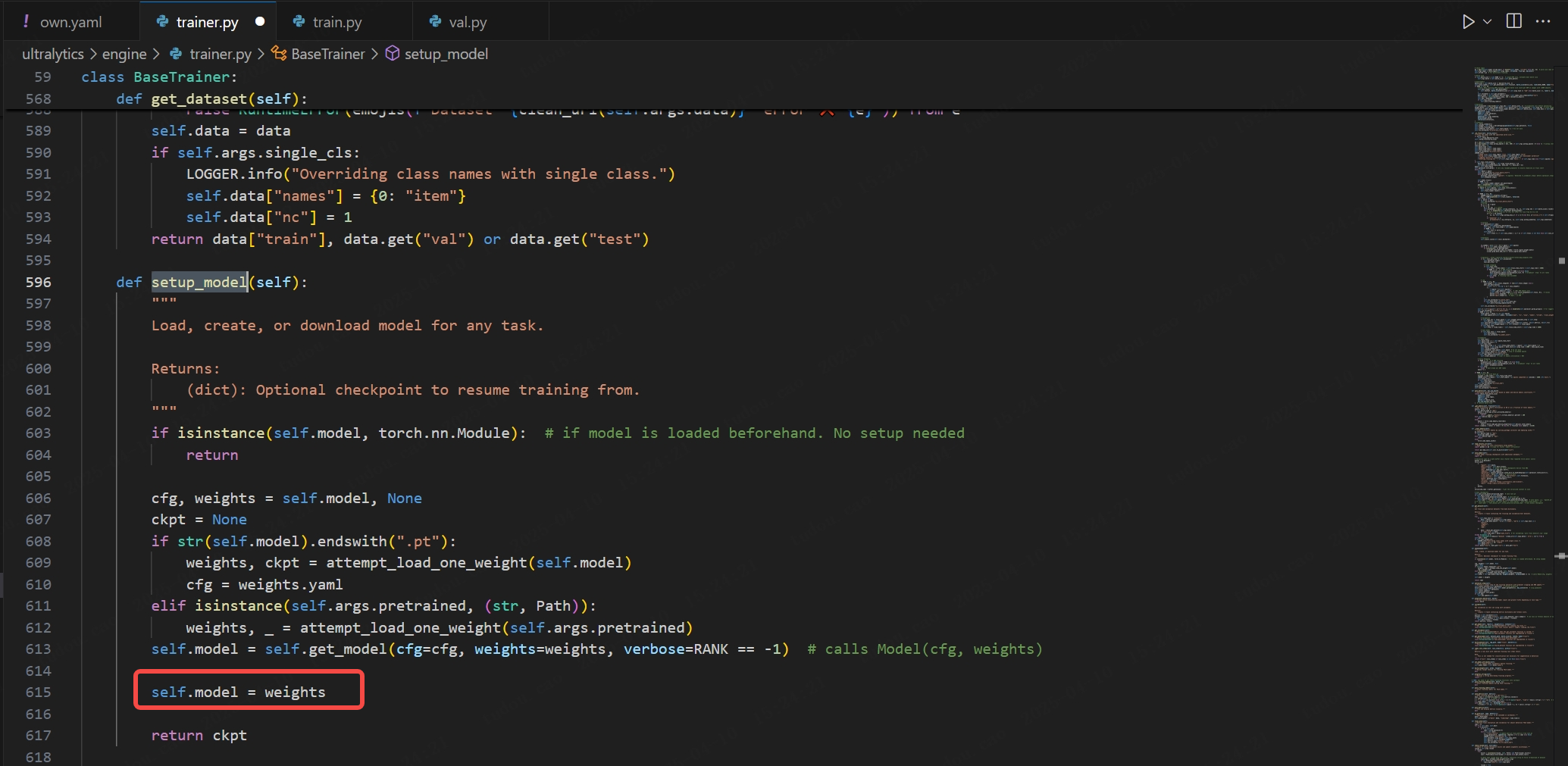The height and width of the screenshot is (766, 1568).
Task: Select setup_model in the breadcrumb
Action: [x=446, y=54]
